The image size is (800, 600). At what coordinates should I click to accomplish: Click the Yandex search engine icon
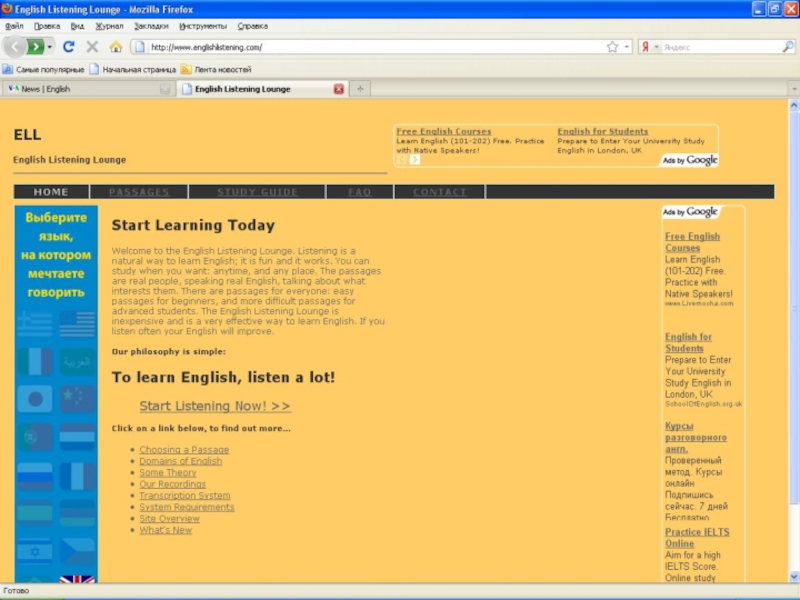pos(645,47)
